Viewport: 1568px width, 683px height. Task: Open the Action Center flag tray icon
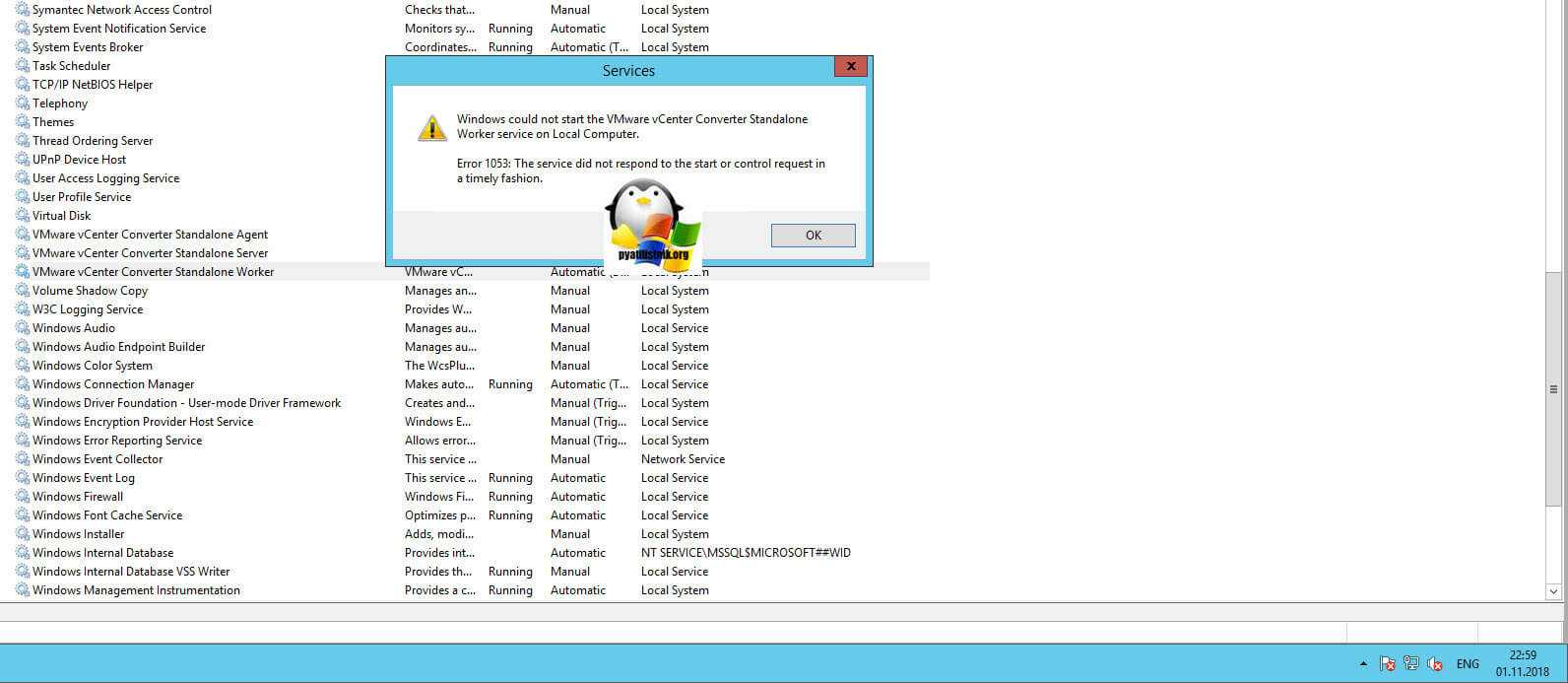1387,664
